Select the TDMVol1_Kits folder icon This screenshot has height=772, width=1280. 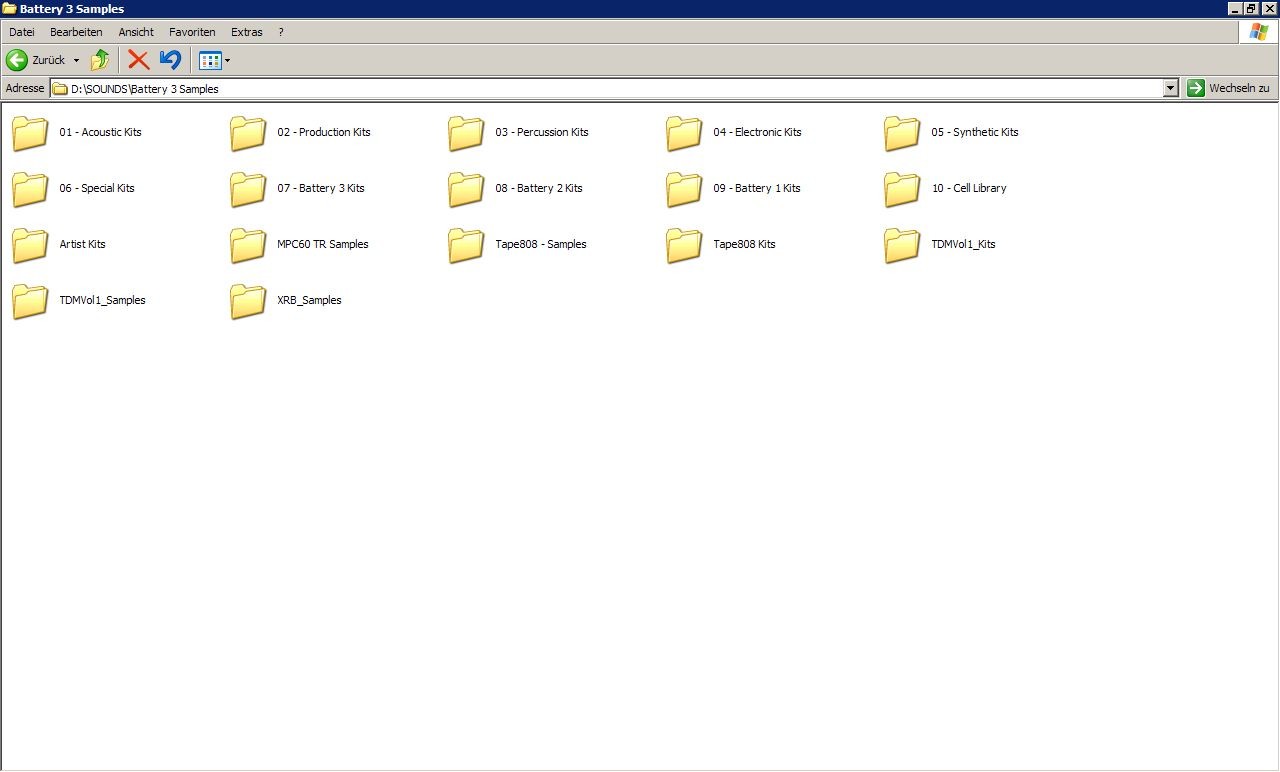(902, 244)
